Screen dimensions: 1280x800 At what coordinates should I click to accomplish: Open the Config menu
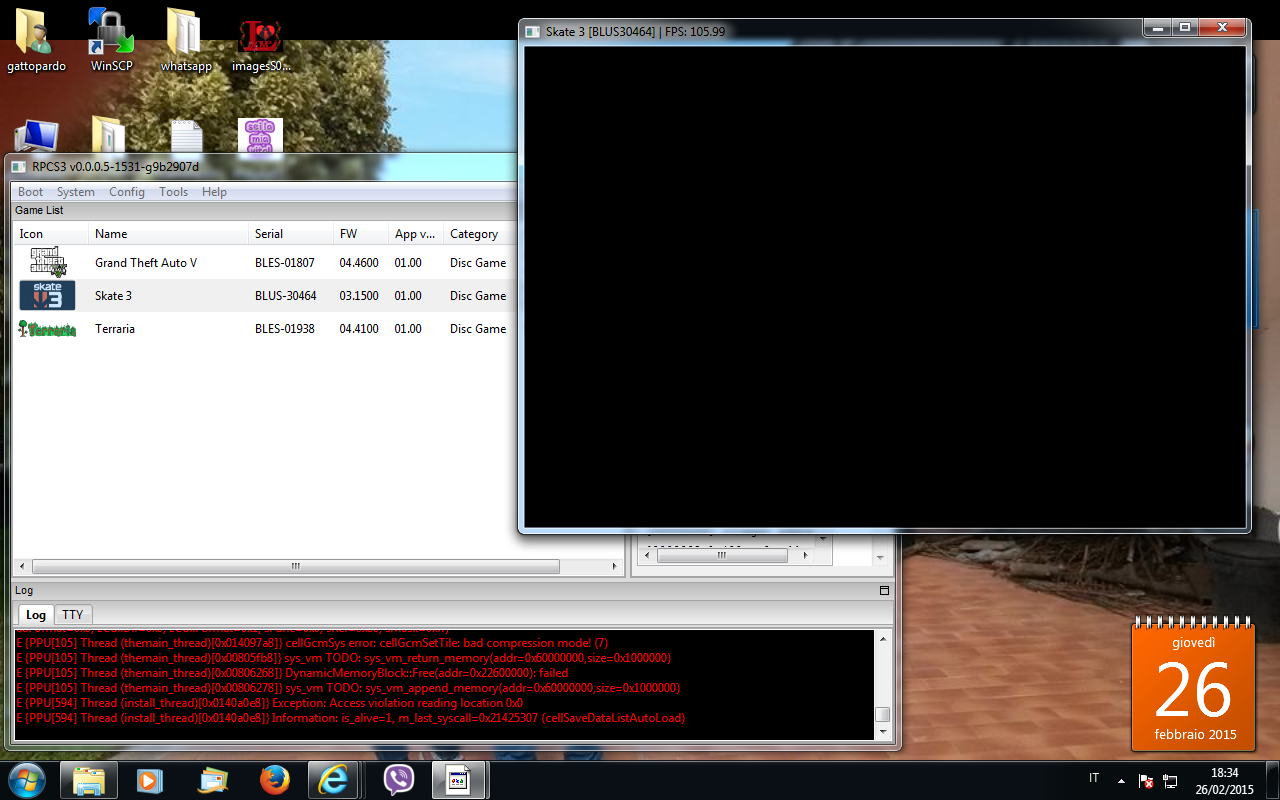pos(127,192)
